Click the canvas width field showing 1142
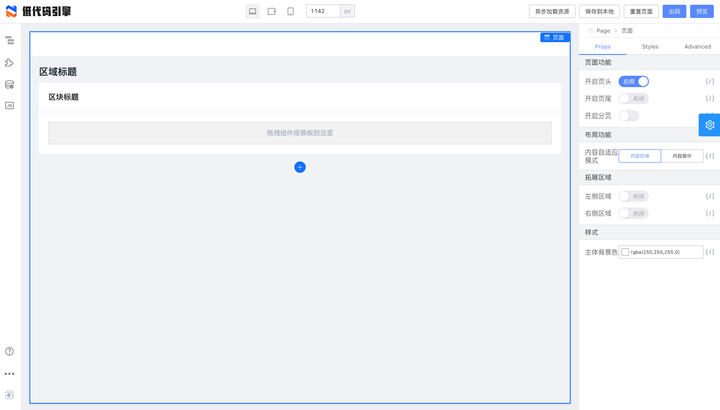This screenshot has width=720, height=410. (323, 11)
